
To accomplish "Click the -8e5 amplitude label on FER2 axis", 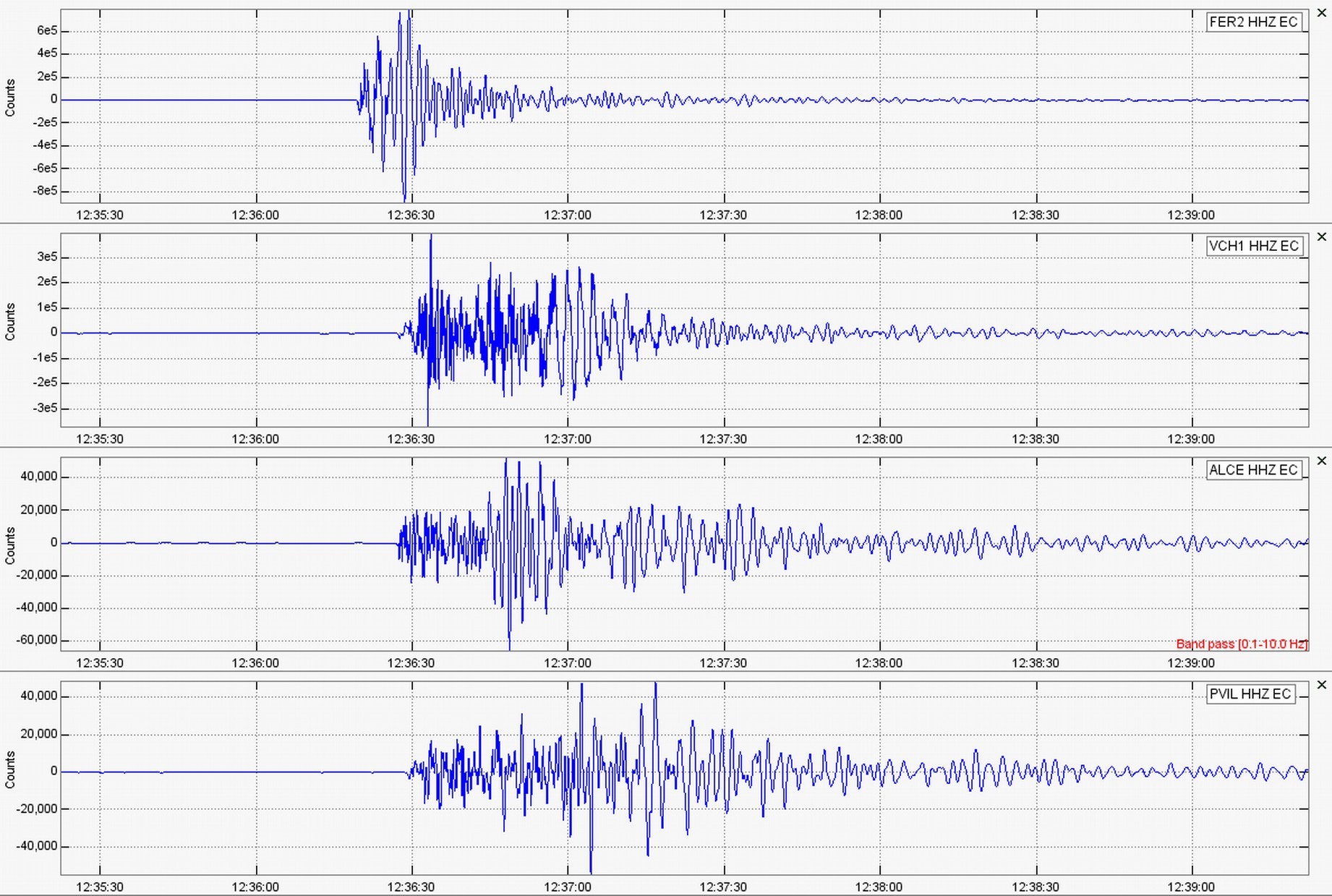I will 45,191.
